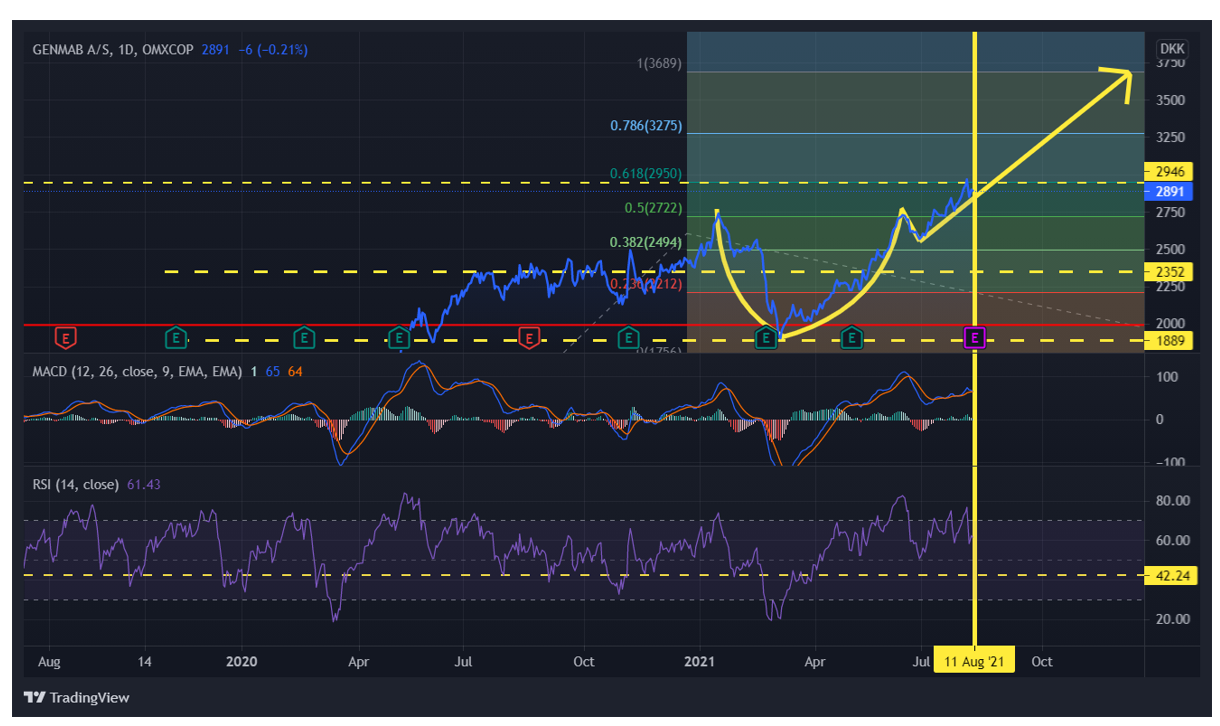The width and height of the screenshot is (1220, 726).
Task: Select the teal earnings marker near February 2020
Action: (x=304, y=338)
